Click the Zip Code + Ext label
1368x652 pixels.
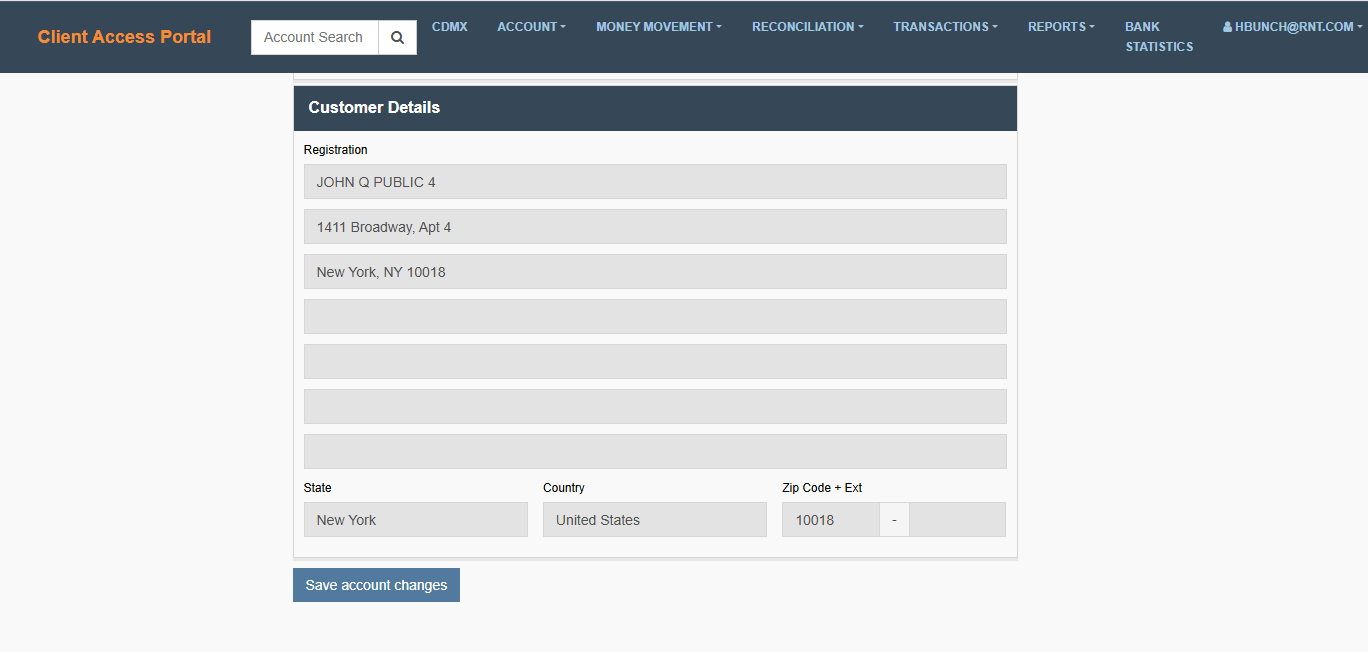[822, 488]
